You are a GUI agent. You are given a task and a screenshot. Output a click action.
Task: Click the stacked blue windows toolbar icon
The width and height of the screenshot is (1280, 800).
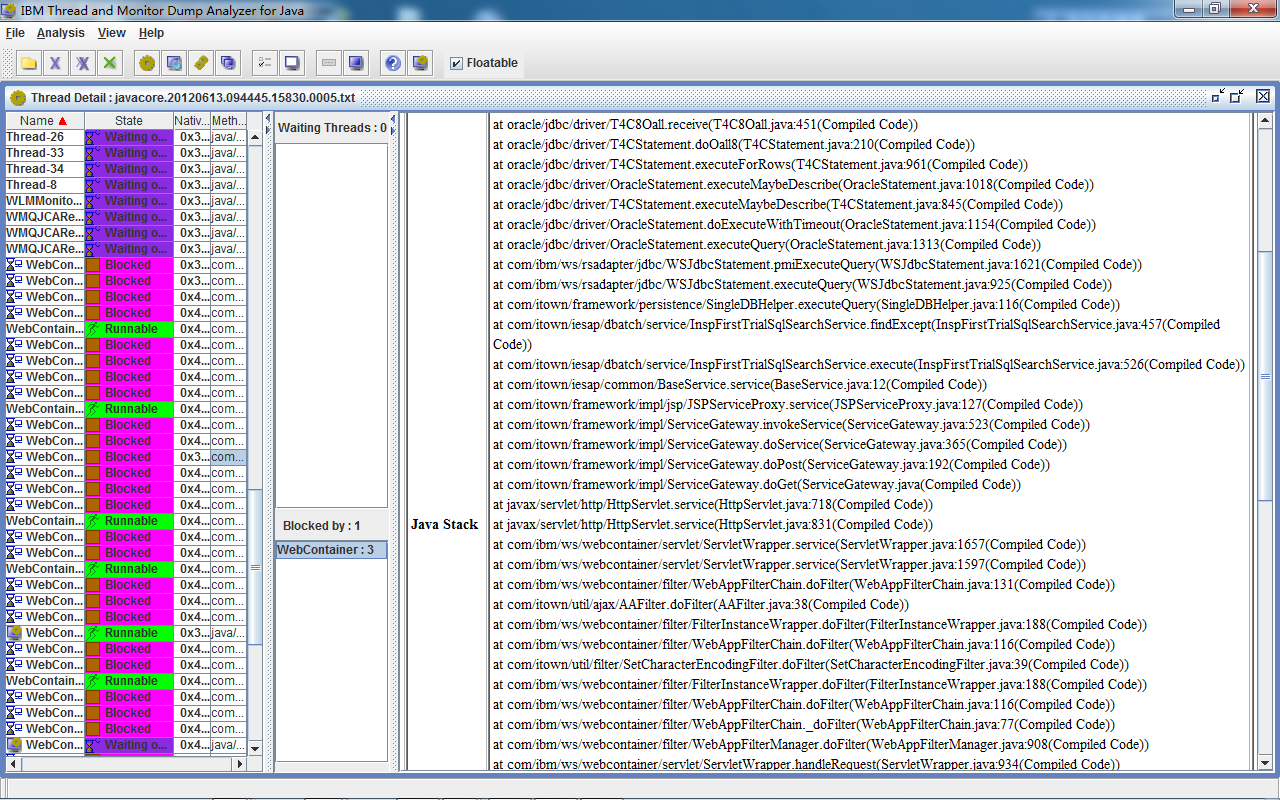point(228,63)
